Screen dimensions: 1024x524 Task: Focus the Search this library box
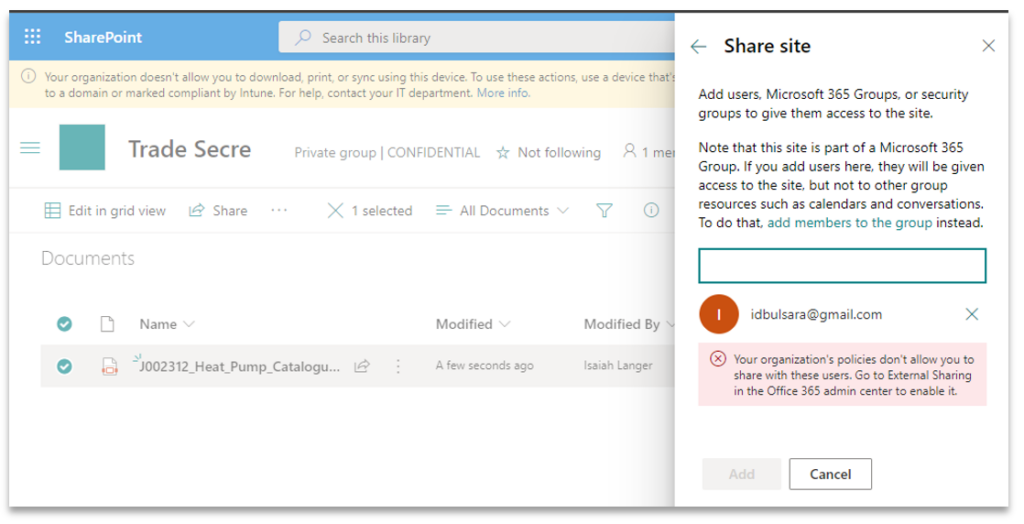coord(477,38)
